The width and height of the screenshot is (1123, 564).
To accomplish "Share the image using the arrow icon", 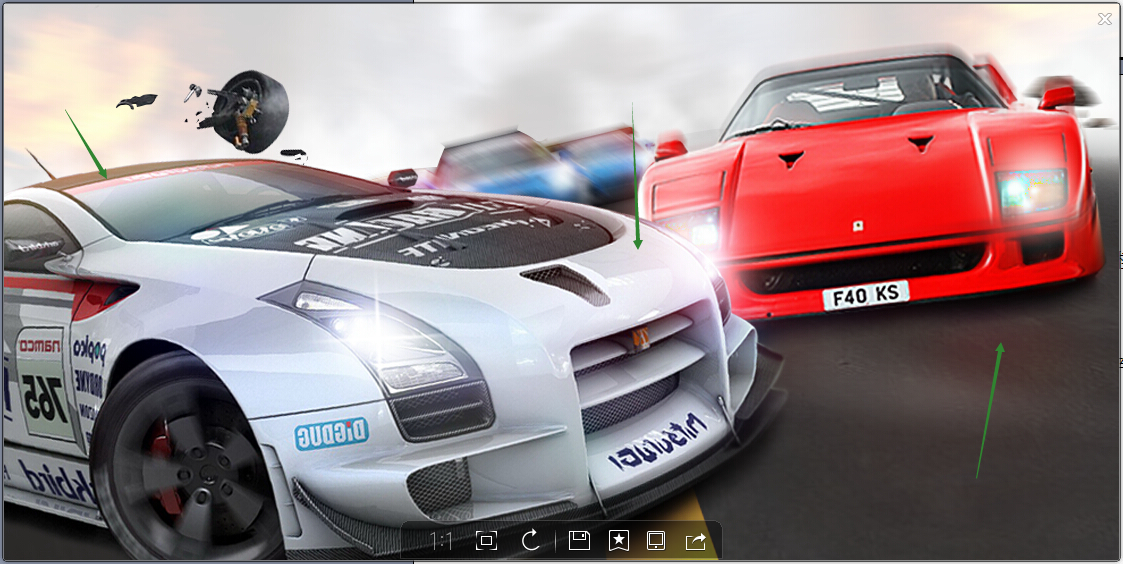I will pos(695,541).
